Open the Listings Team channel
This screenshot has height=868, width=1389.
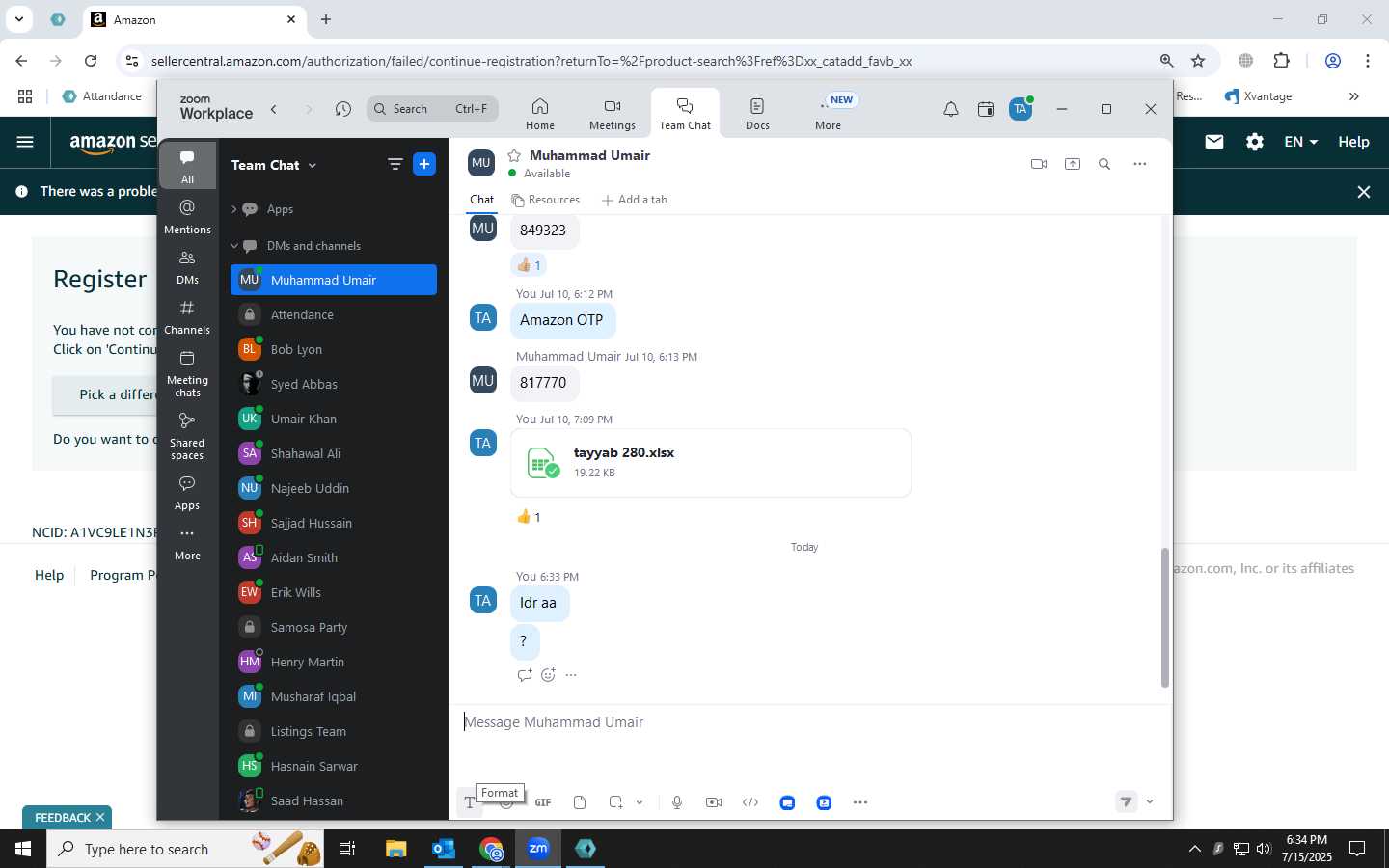[x=334, y=731]
